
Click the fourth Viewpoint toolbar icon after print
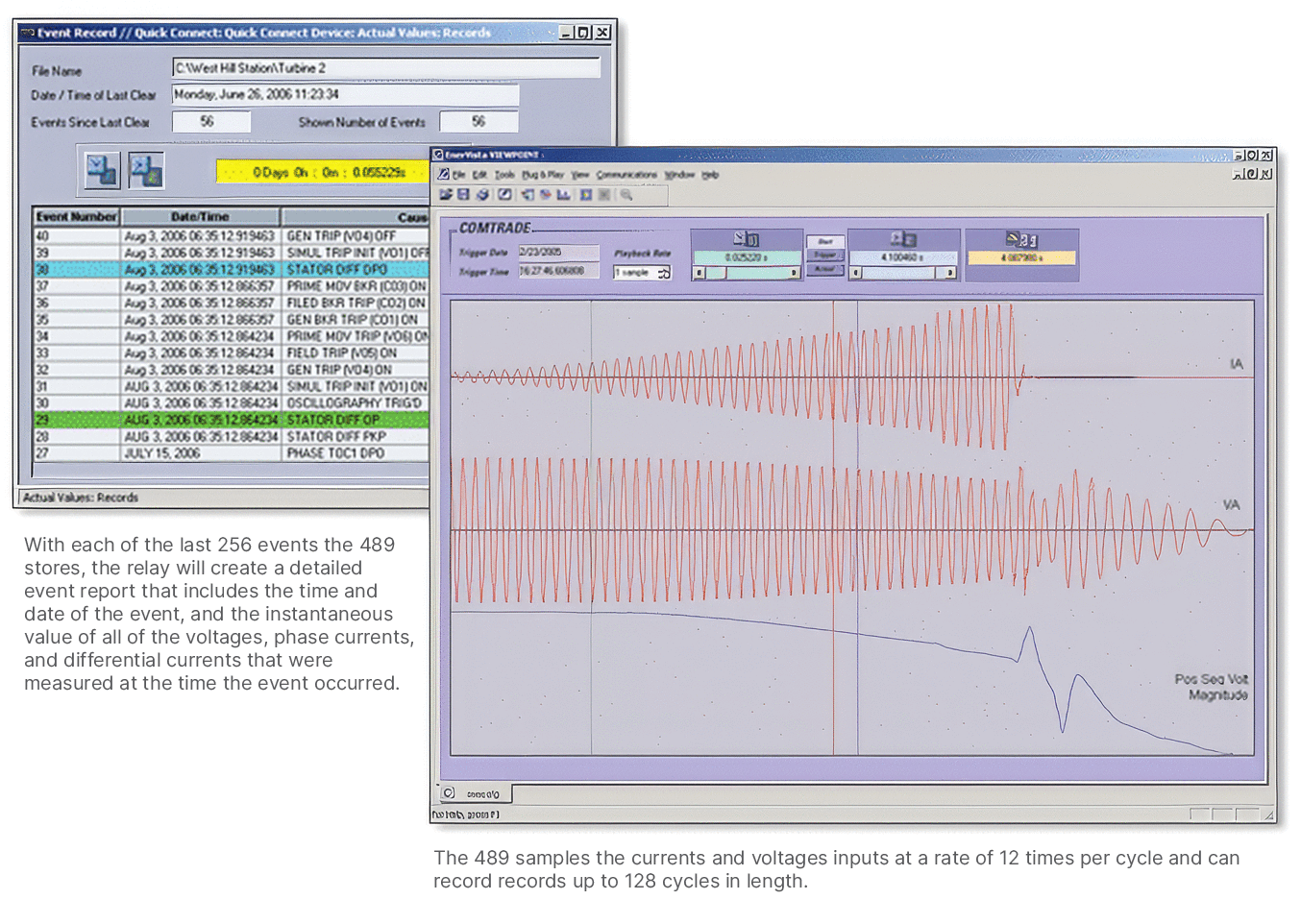point(504,194)
